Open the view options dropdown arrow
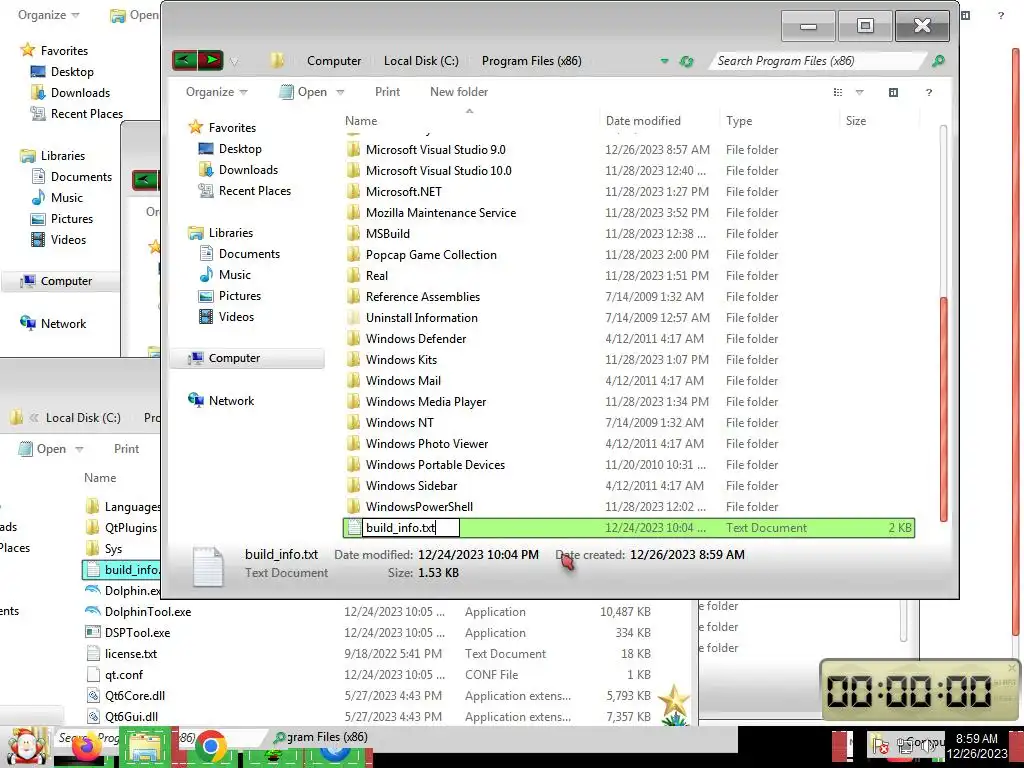Screen dimensions: 1024x768 pyautogui.click(x=859, y=93)
